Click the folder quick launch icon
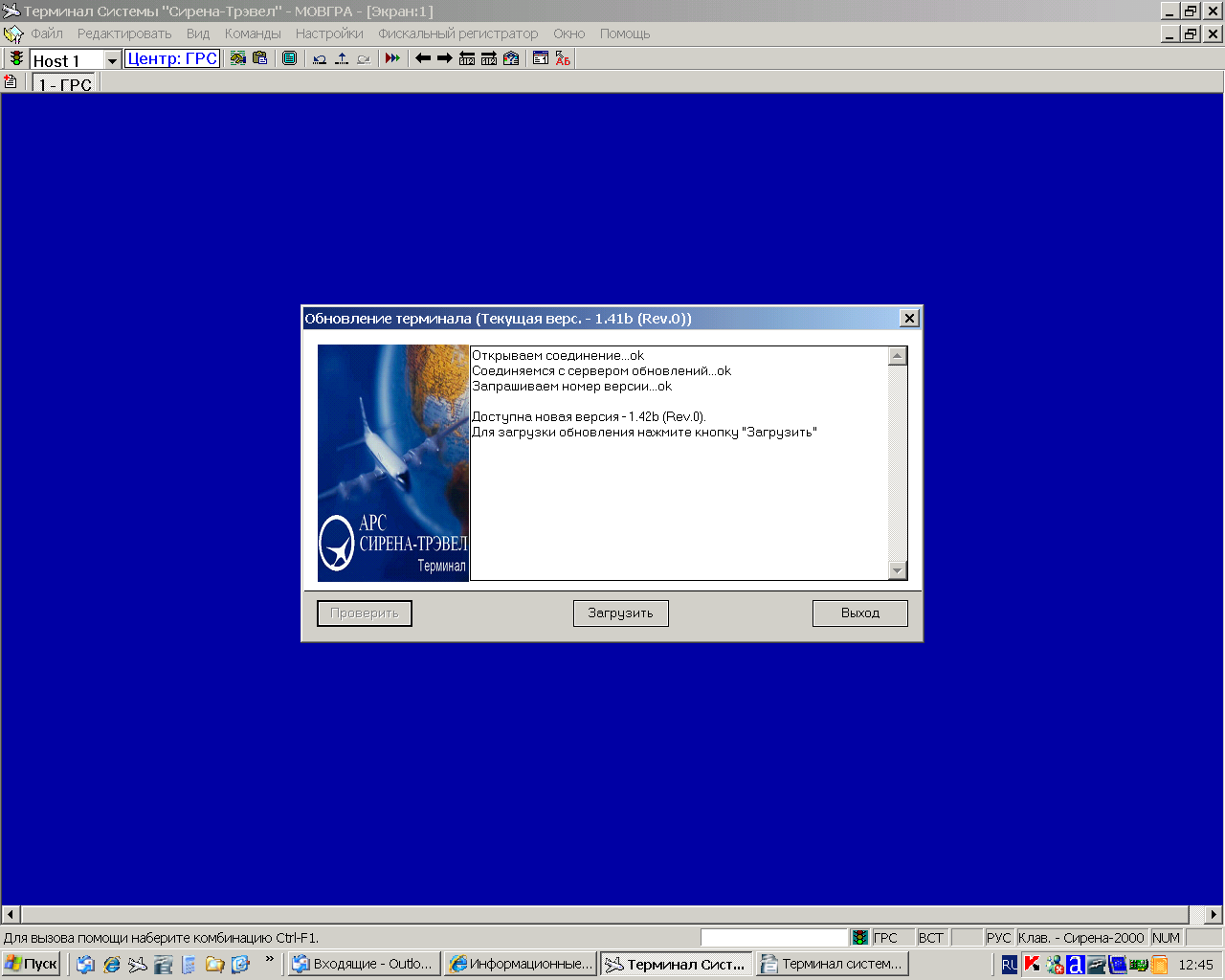The height and width of the screenshot is (980, 1225). click(x=215, y=965)
